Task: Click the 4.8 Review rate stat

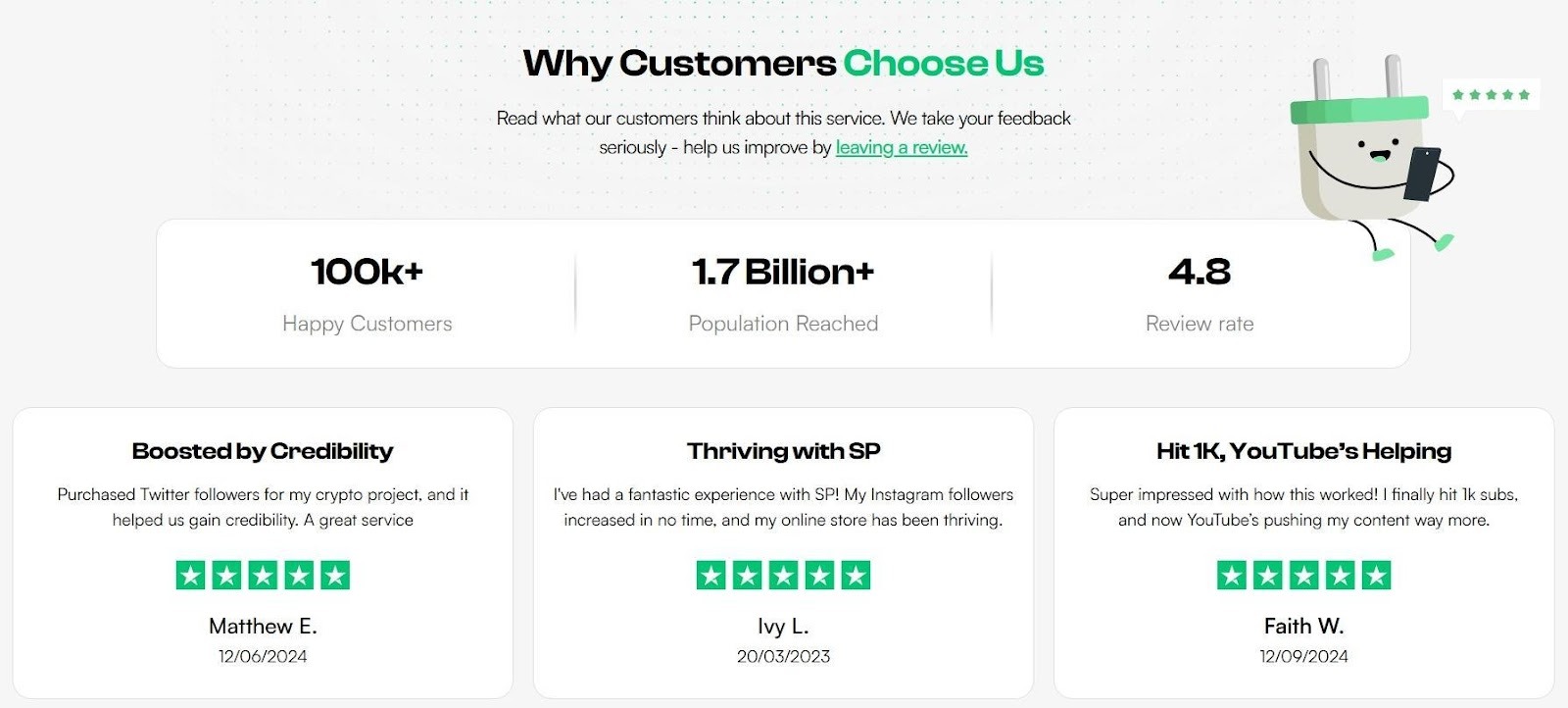Action: [x=1200, y=292]
